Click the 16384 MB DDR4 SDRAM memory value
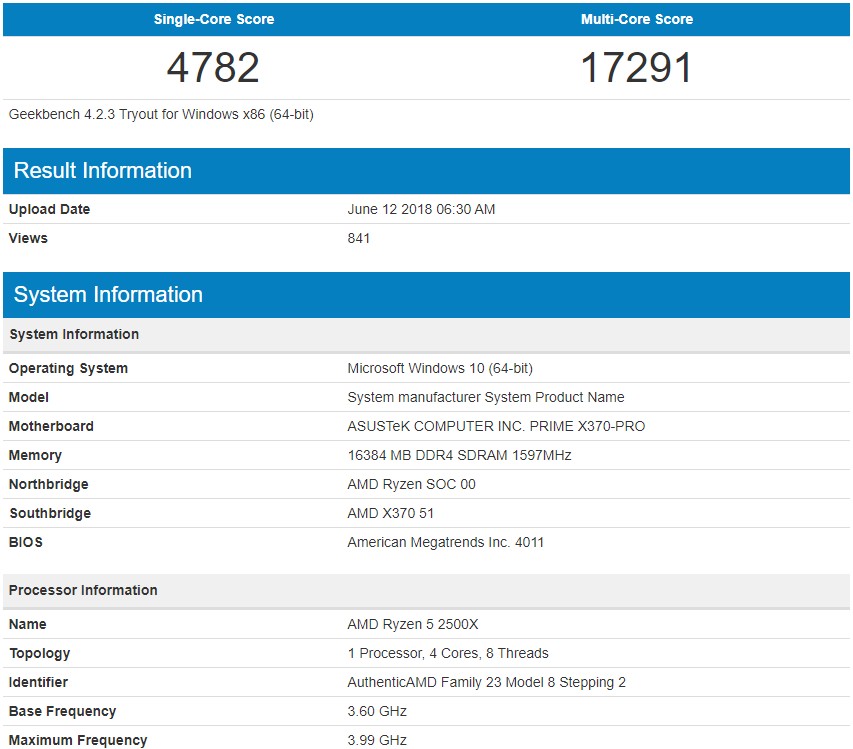The image size is (853, 749). [x=459, y=455]
